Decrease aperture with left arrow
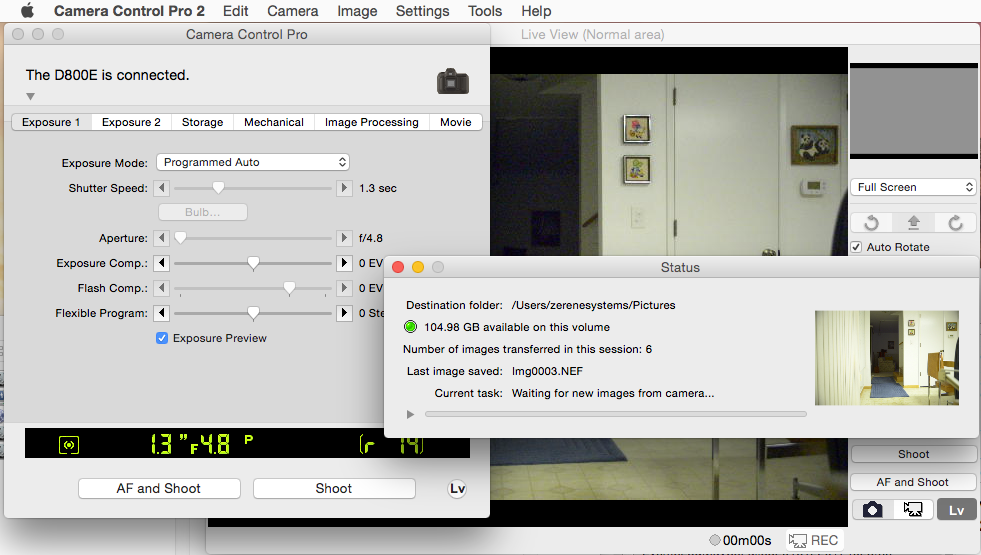Image resolution: width=981 pixels, height=555 pixels. click(161, 238)
